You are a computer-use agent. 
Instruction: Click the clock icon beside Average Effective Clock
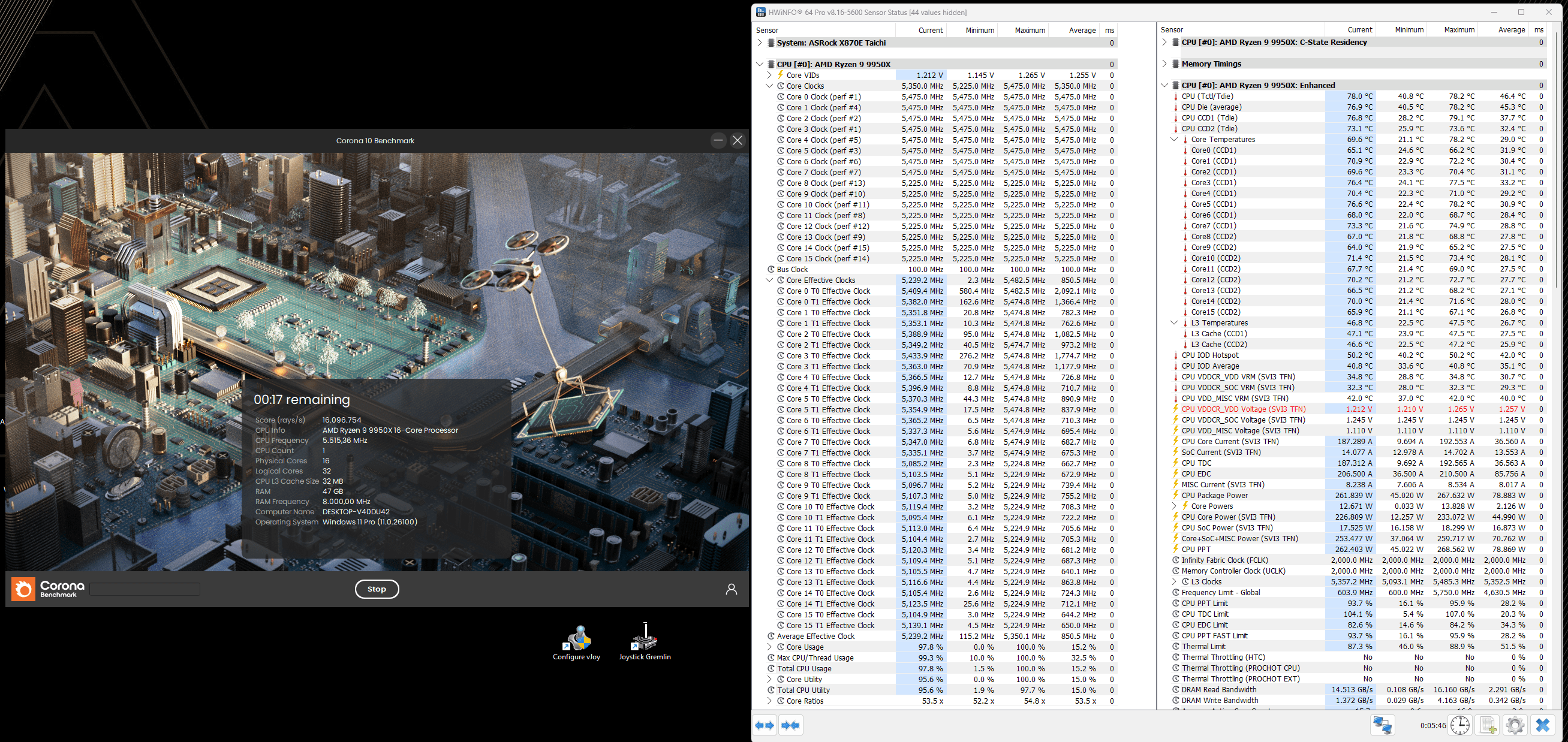tap(771, 636)
